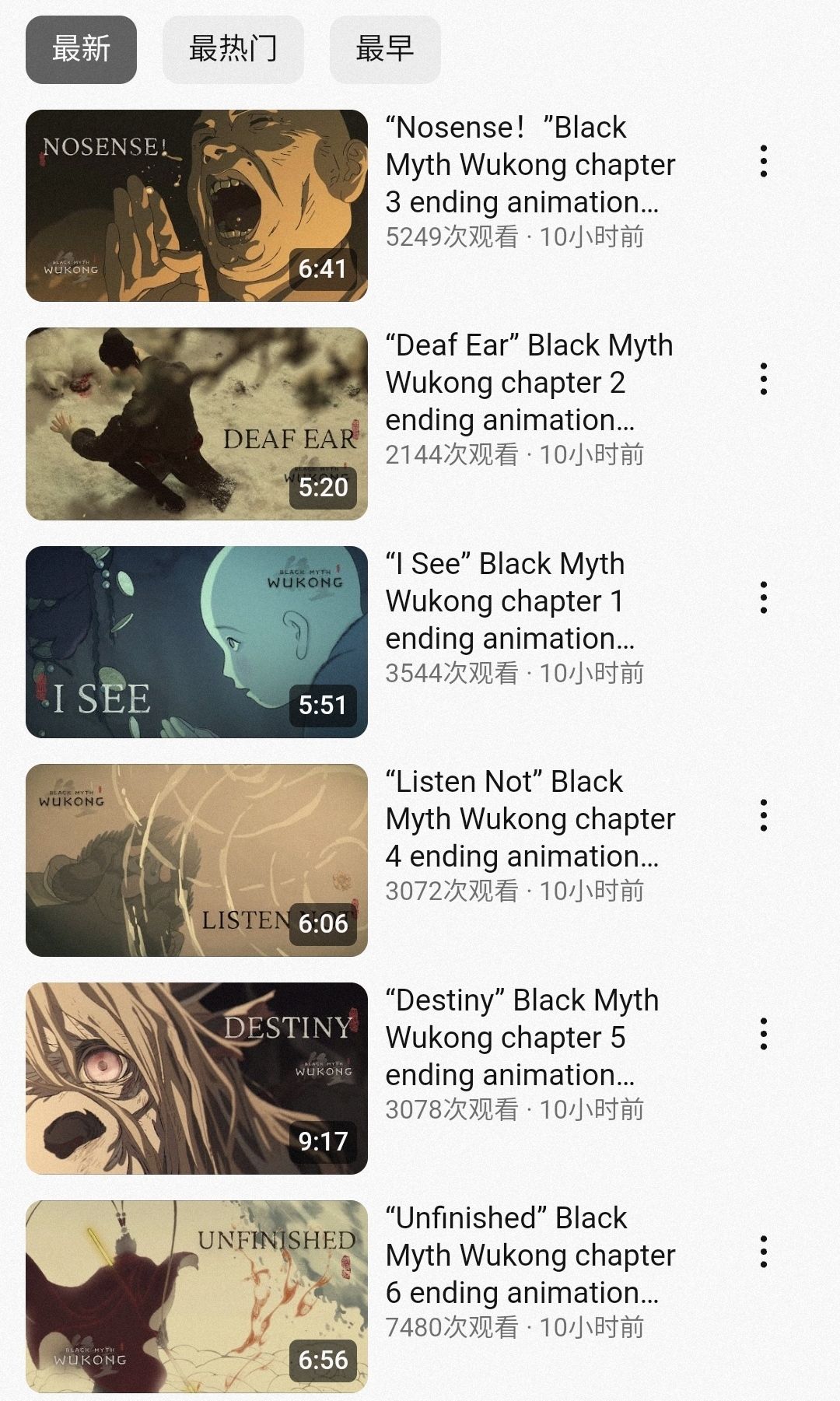840x1401 pixels.
Task: Open more options for the Unfinished video
Action: (x=763, y=1252)
